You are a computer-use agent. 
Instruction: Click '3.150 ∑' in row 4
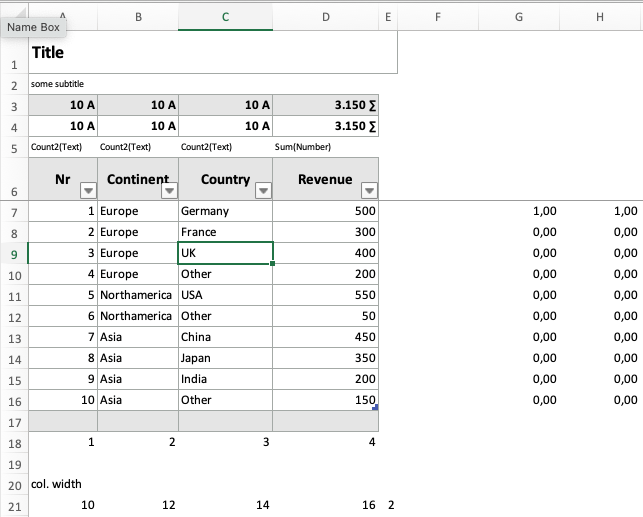326,126
